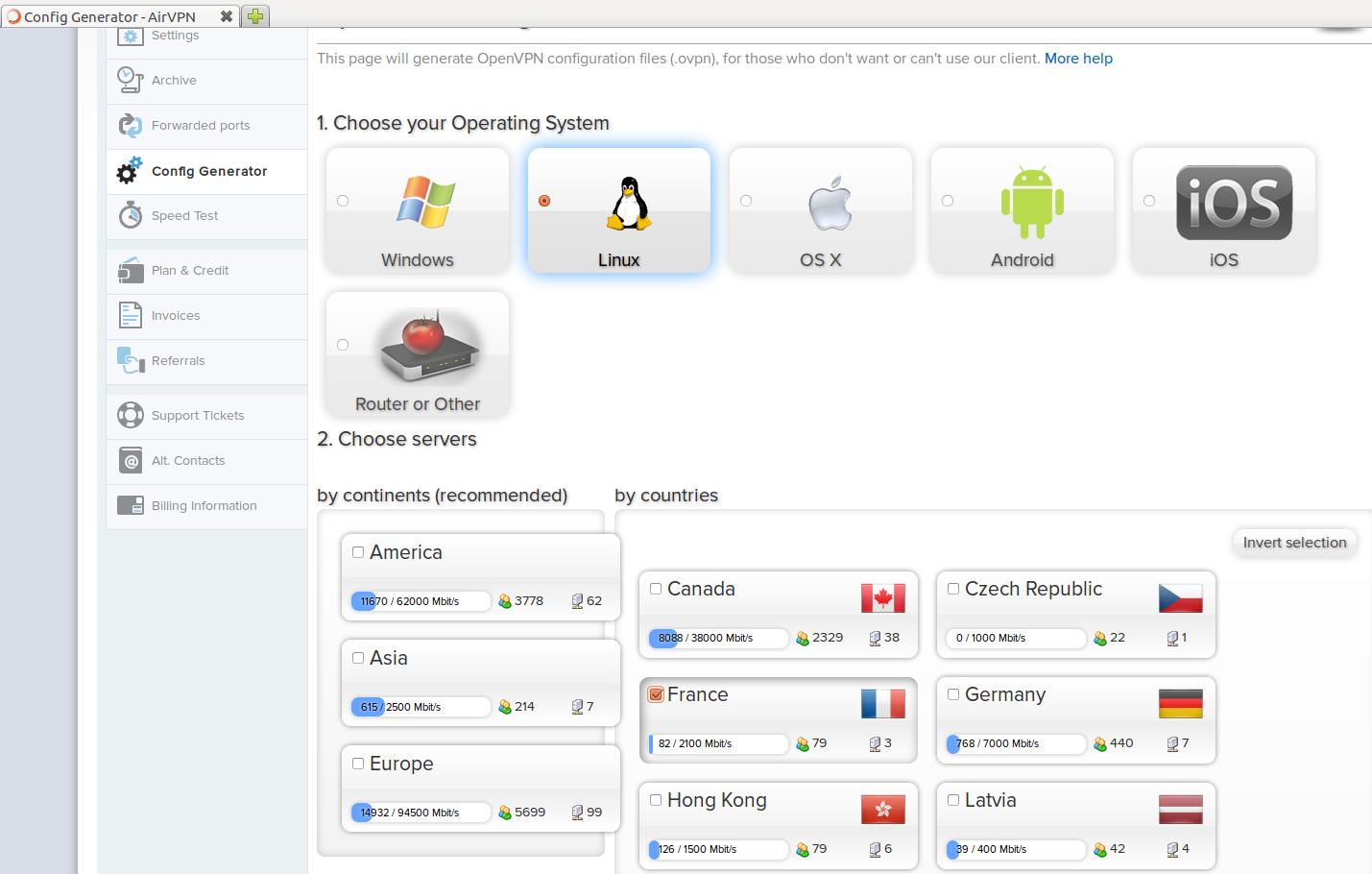This screenshot has width=1372, height=874.
Task: Click the Support Tickets lifebuoy icon
Action: (130, 415)
